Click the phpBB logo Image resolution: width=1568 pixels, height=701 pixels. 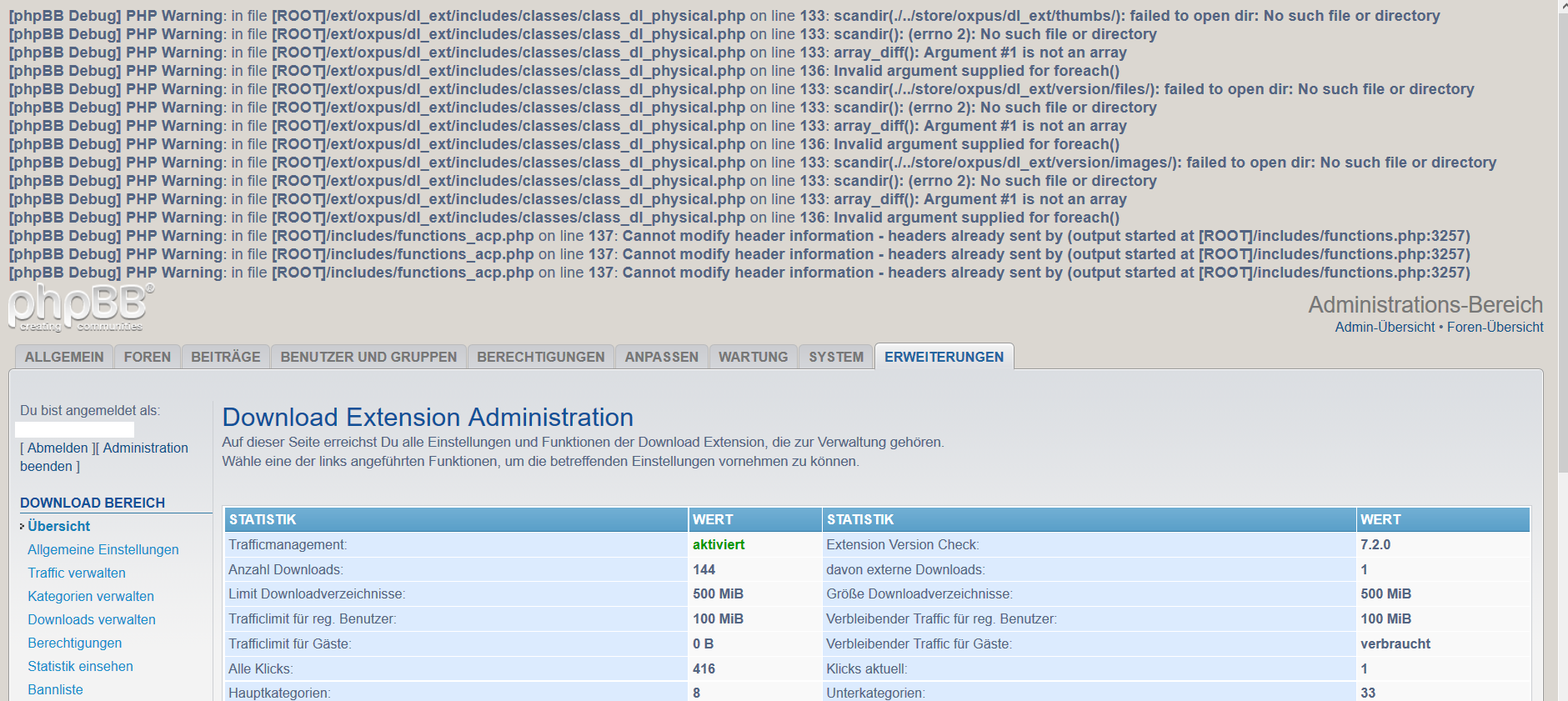(x=80, y=308)
